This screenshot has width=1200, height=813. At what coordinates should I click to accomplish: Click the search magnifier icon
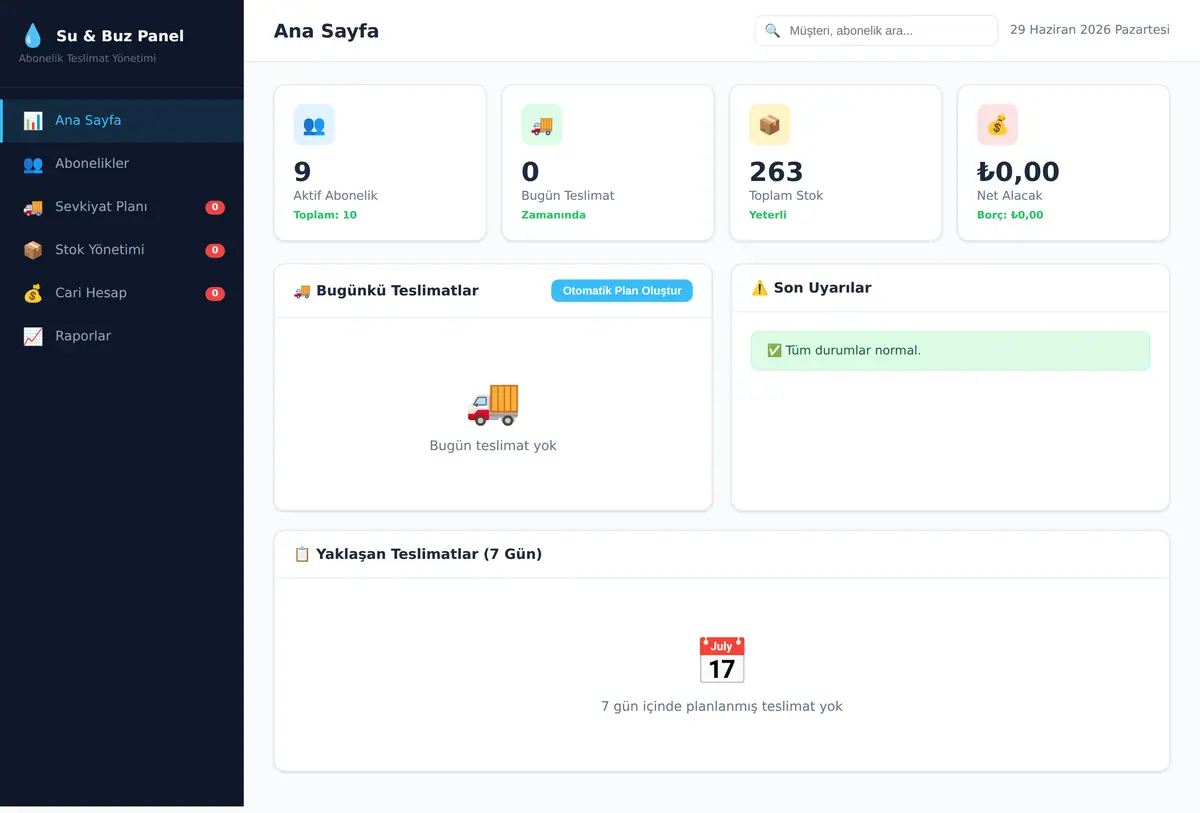pos(773,31)
